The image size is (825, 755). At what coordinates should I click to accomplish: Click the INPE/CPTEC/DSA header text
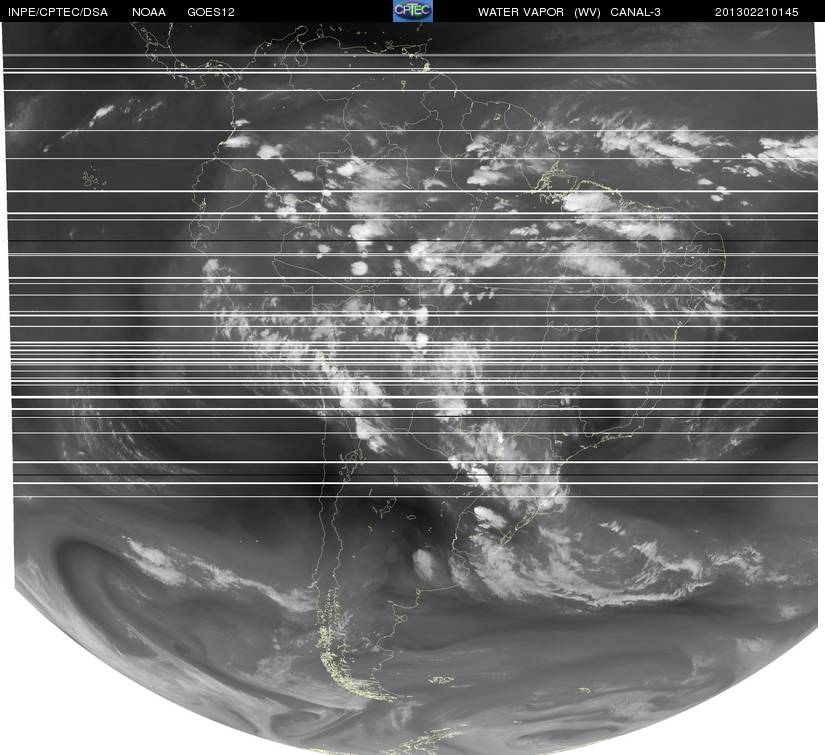58,12
